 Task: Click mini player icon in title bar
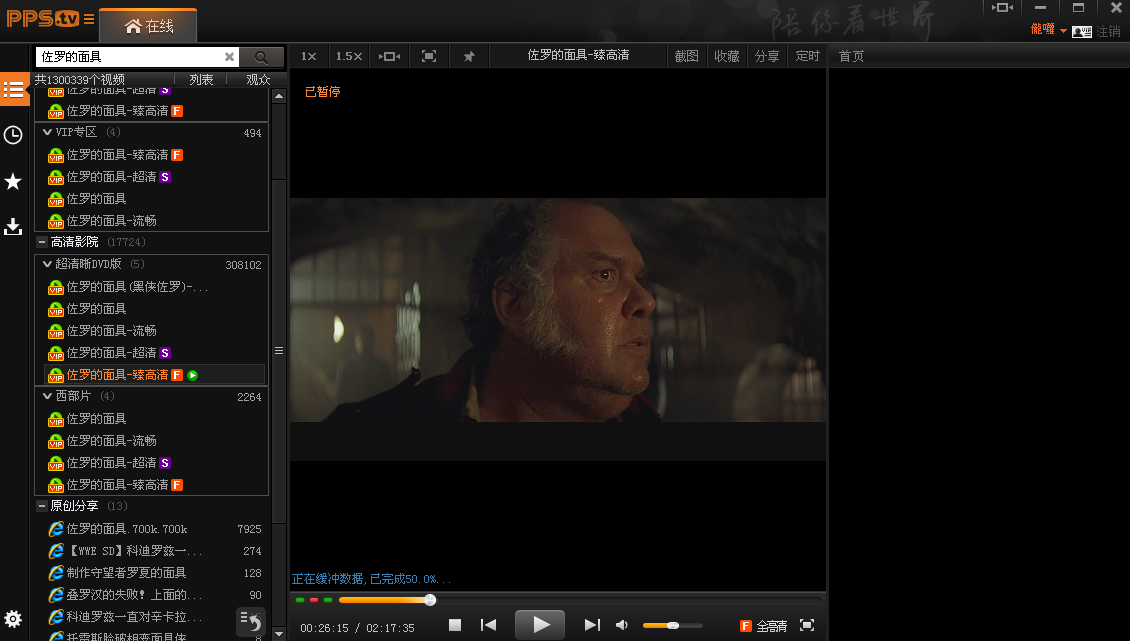[1002, 8]
